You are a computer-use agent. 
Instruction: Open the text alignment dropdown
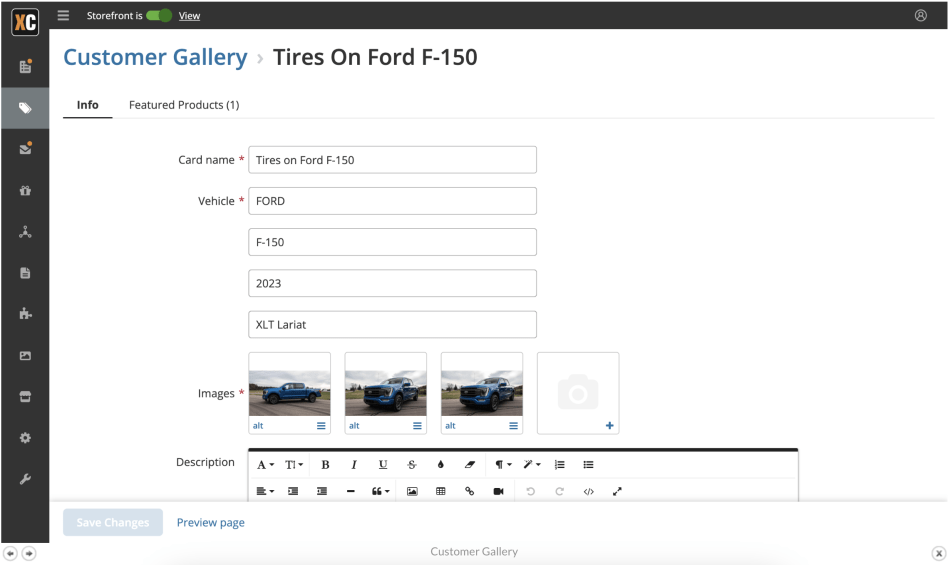tap(265, 491)
